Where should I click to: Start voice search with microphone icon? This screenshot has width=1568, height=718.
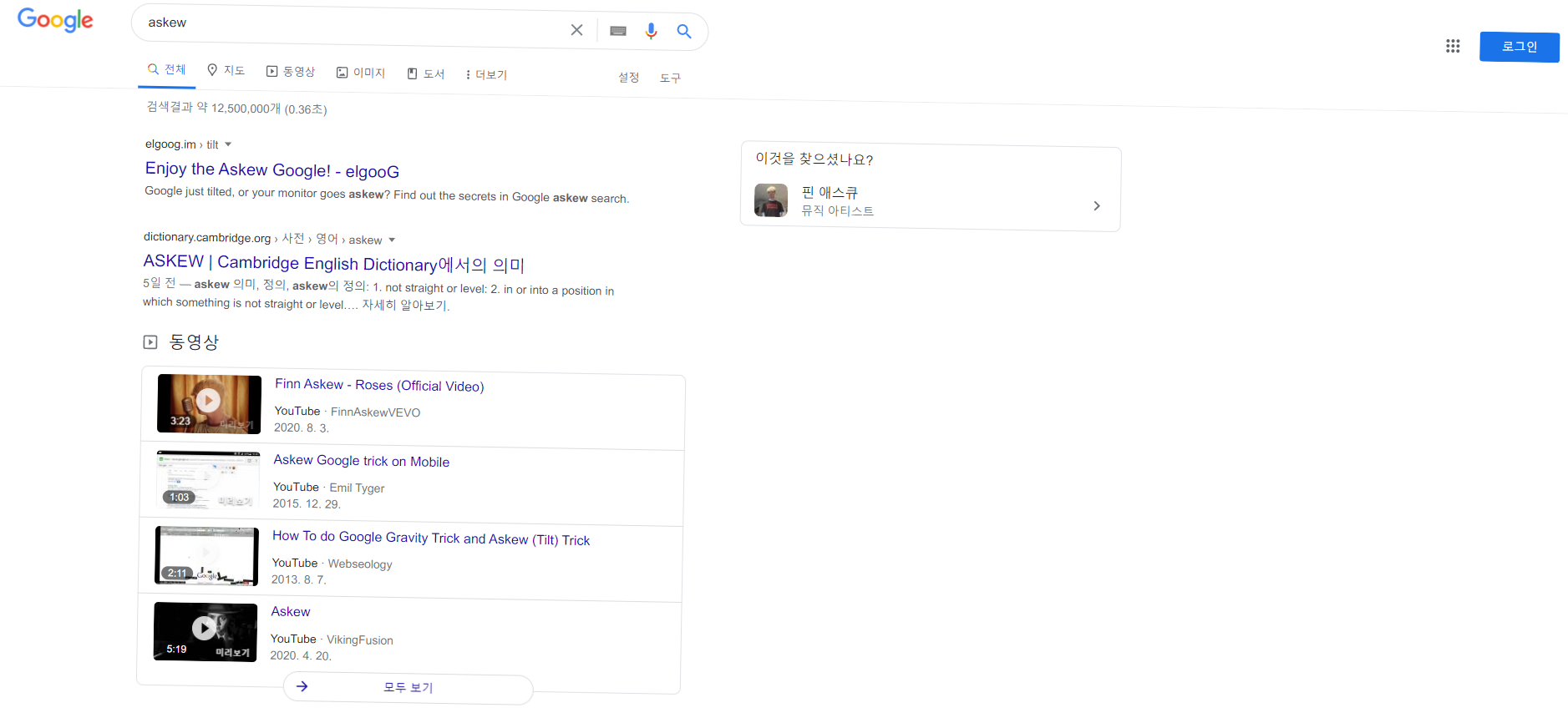pos(651,31)
